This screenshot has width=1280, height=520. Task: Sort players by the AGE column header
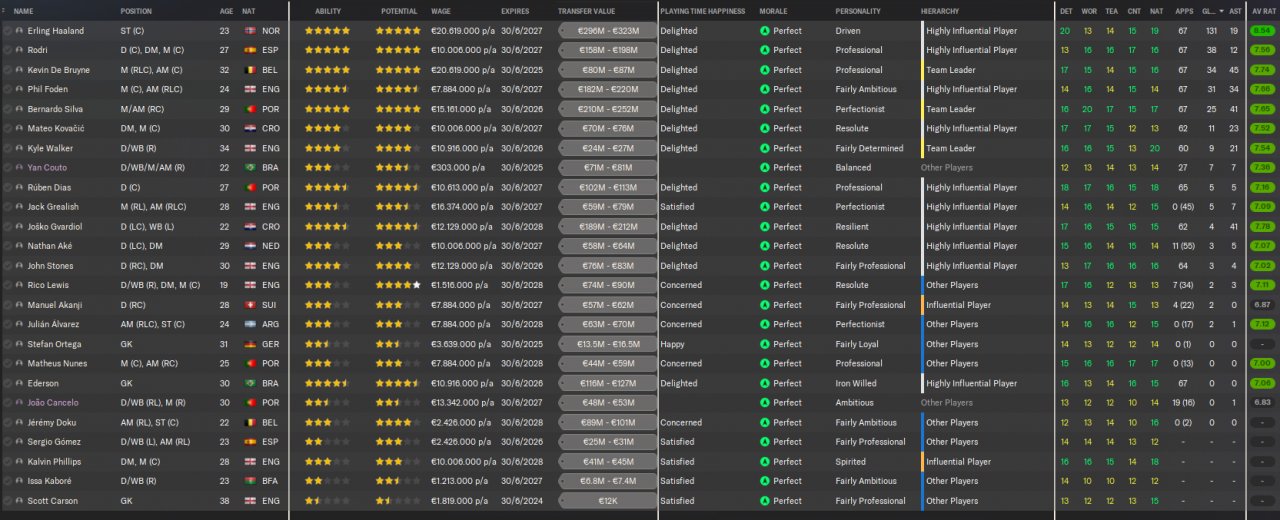(x=226, y=11)
